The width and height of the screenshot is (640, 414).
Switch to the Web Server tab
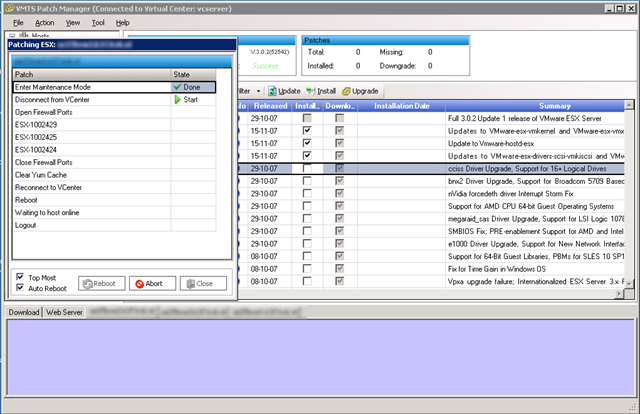click(x=63, y=313)
